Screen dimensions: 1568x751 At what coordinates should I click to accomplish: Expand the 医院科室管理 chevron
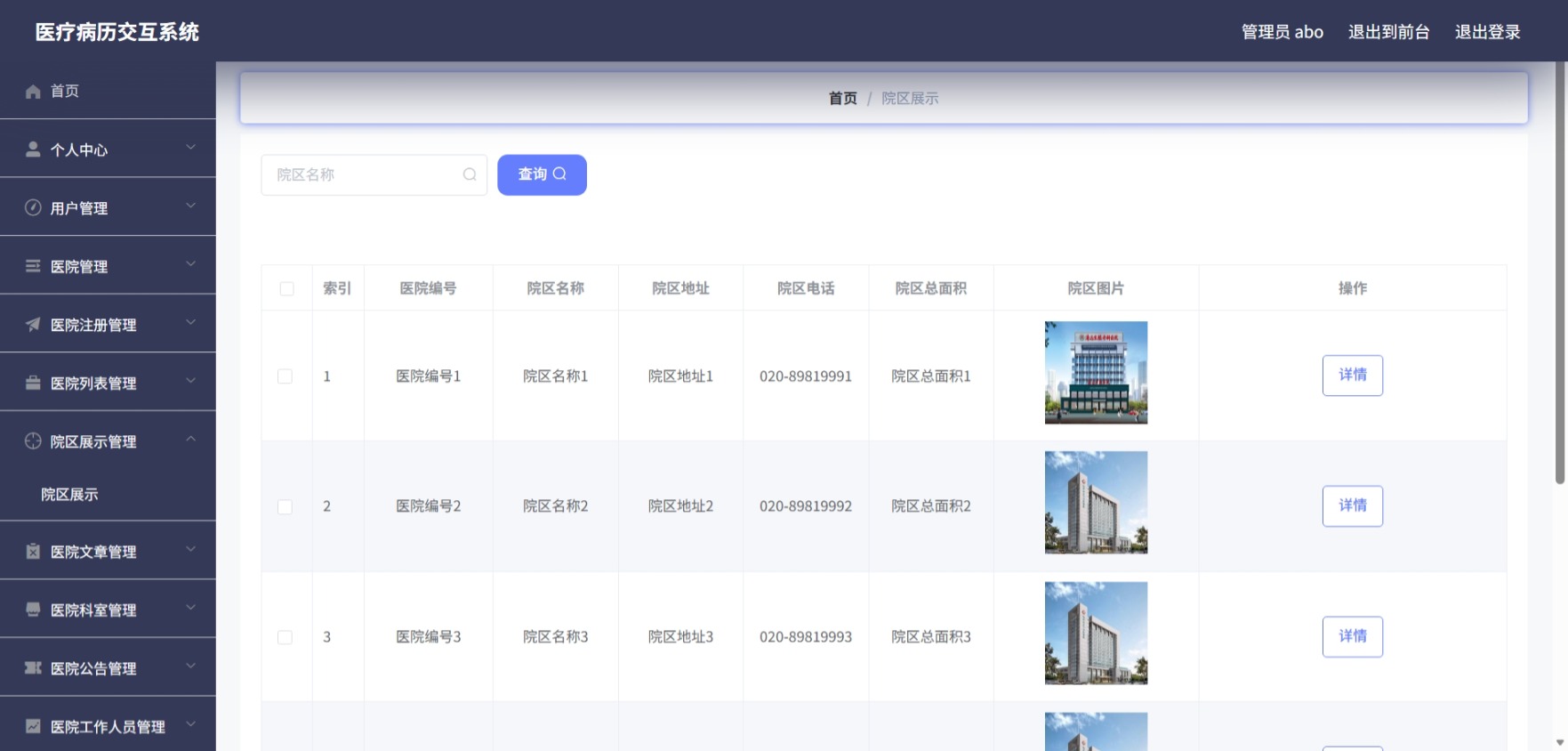pyautogui.click(x=190, y=608)
